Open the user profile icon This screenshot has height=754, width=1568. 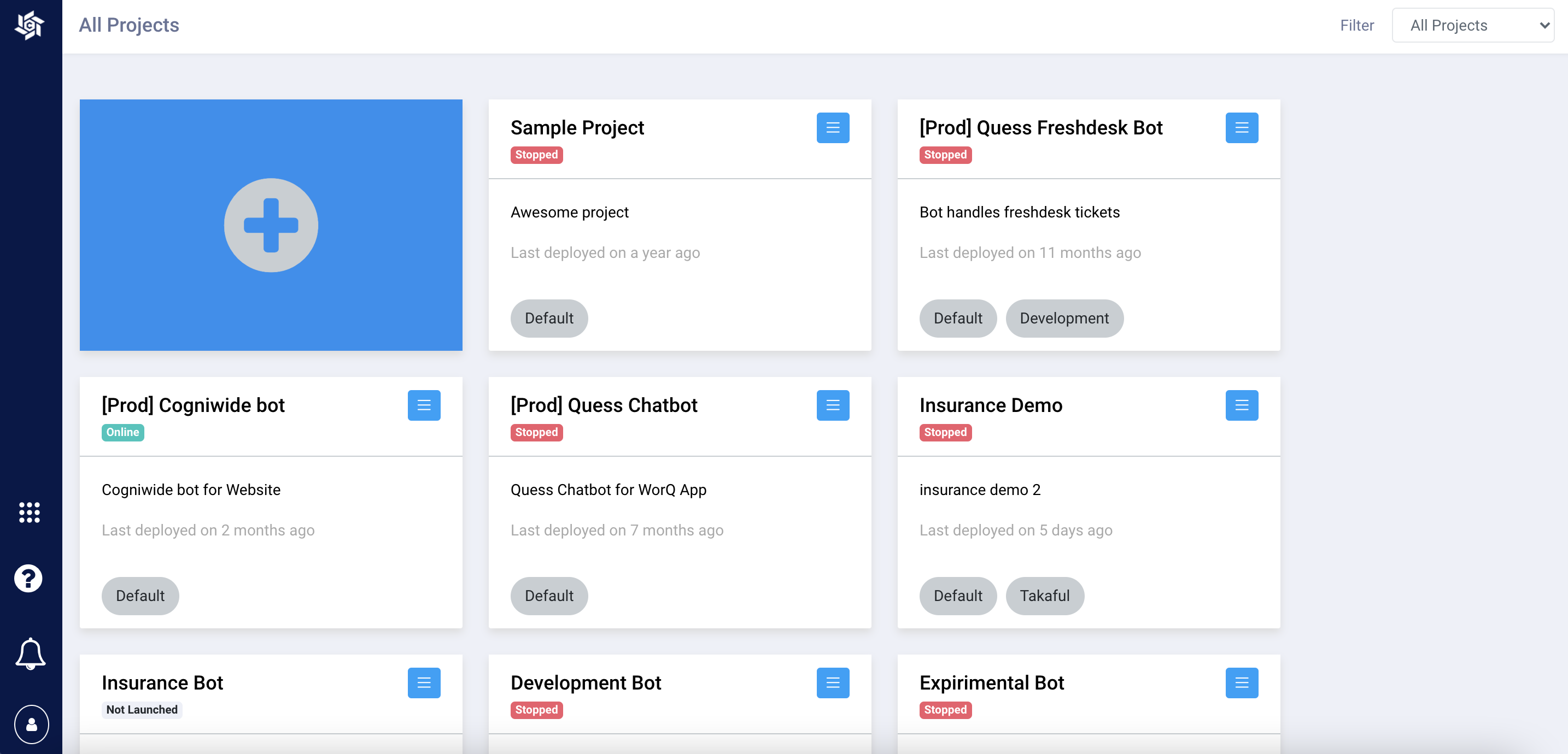point(31,724)
